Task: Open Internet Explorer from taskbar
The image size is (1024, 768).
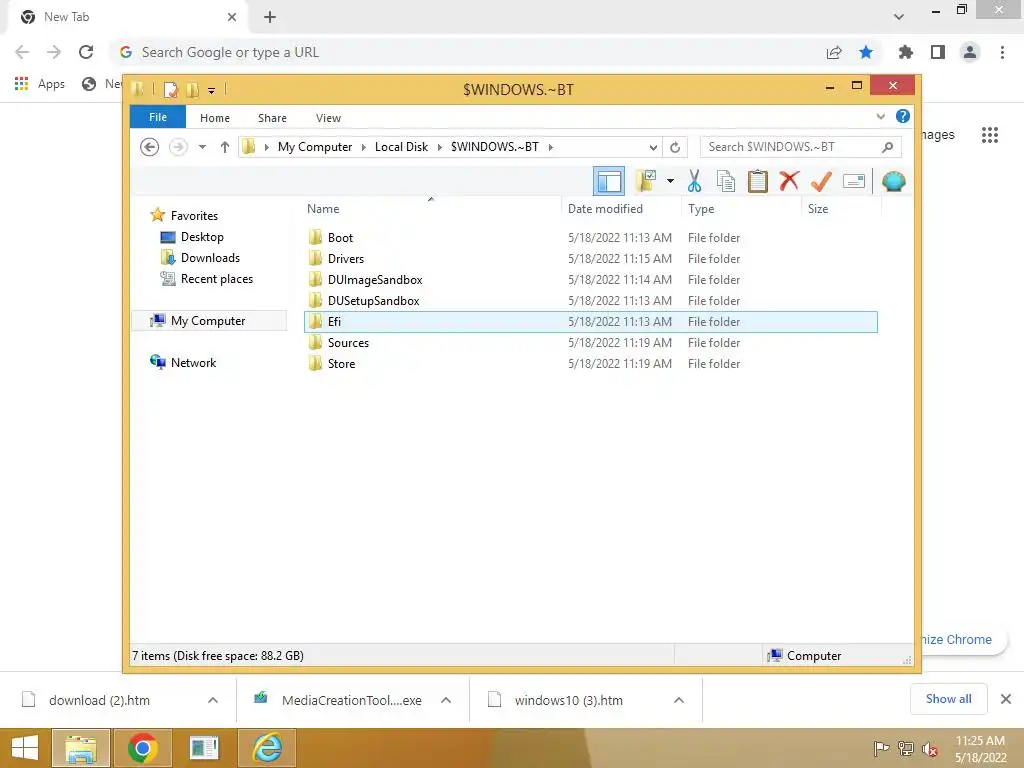Action: point(267,748)
